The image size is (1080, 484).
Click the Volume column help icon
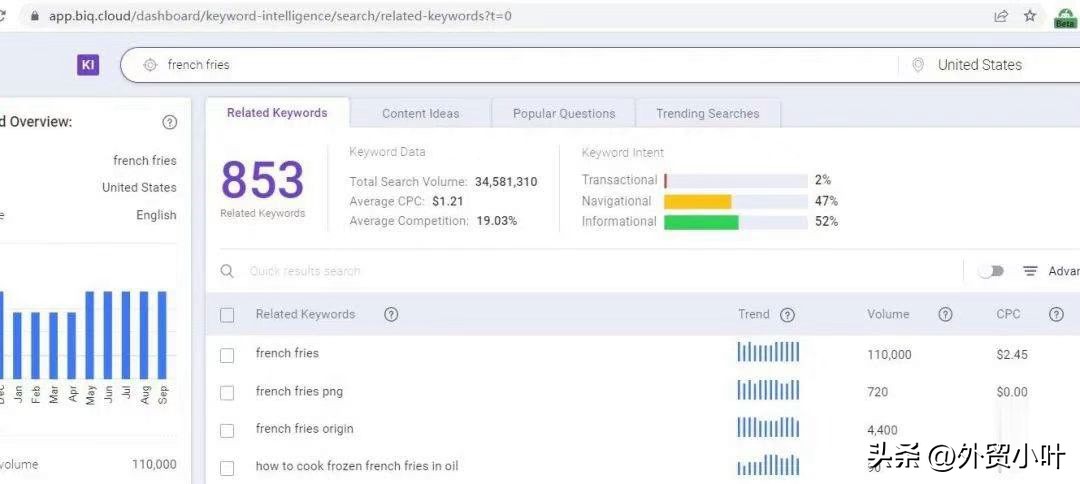tap(945, 314)
